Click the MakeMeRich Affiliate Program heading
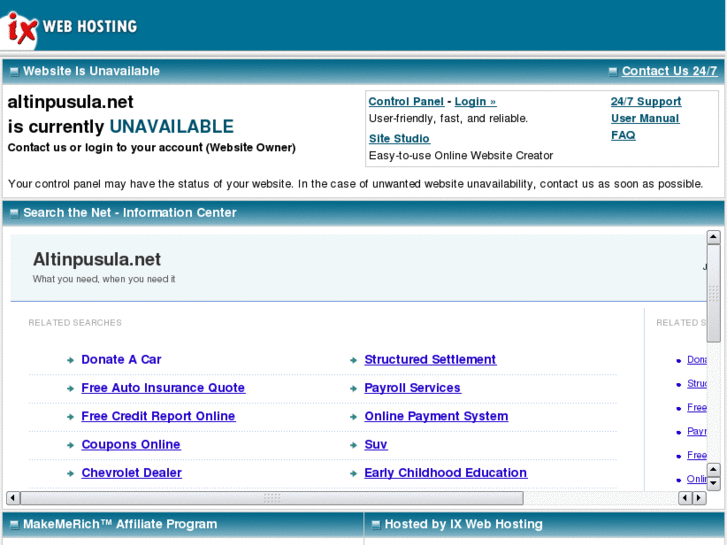Viewport: 727px width, 545px height. [120, 524]
